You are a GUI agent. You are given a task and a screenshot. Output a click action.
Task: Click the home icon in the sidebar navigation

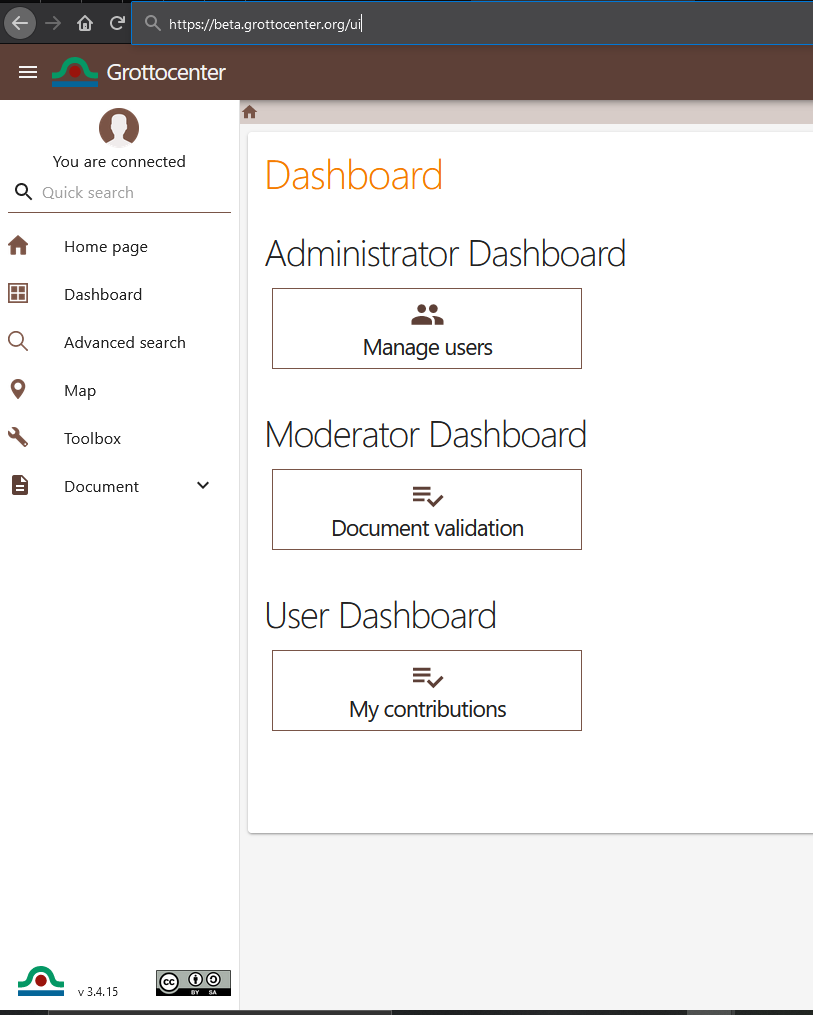pos(18,245)
